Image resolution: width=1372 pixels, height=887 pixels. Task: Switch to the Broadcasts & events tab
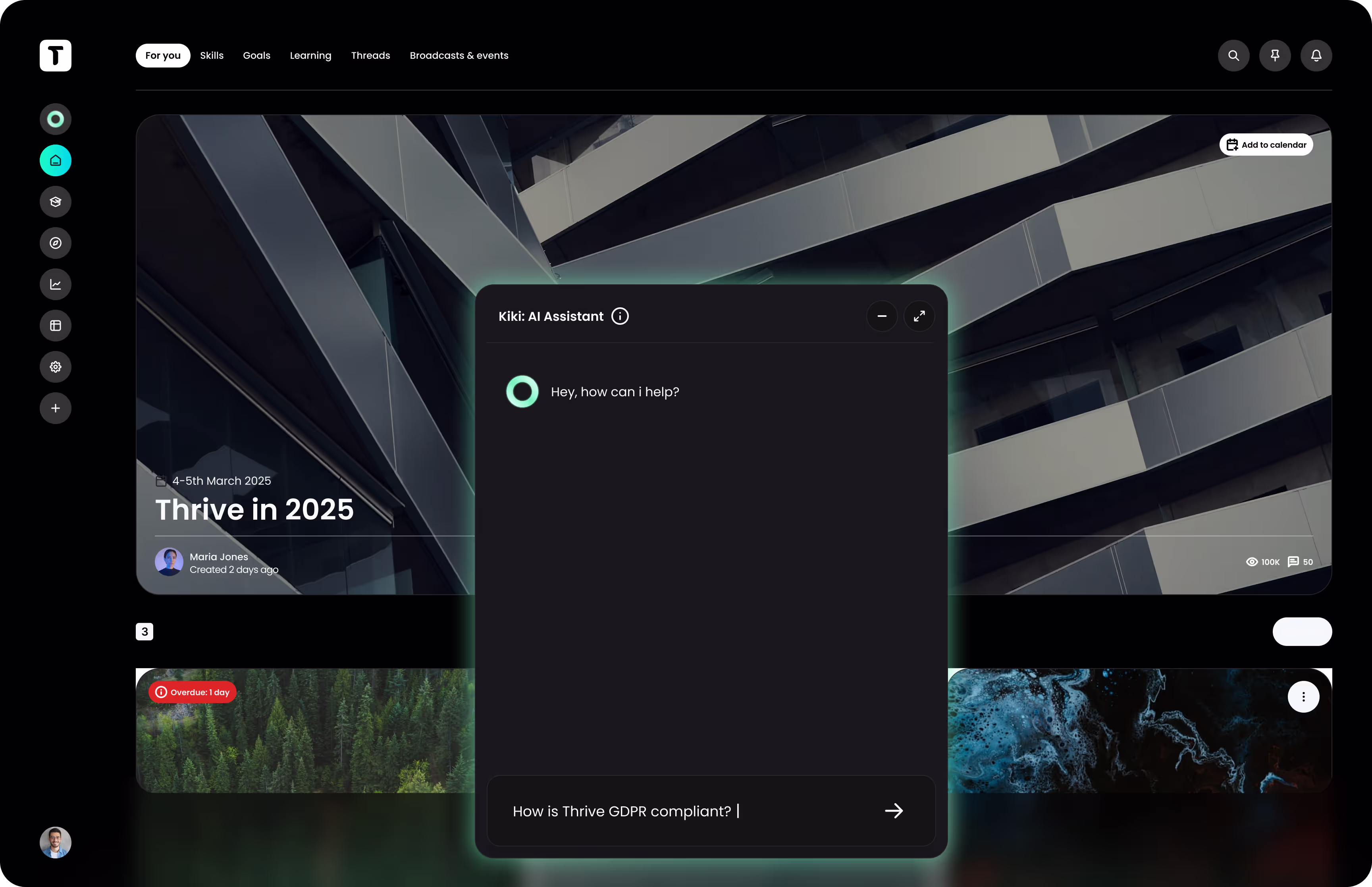pos(459,55)
